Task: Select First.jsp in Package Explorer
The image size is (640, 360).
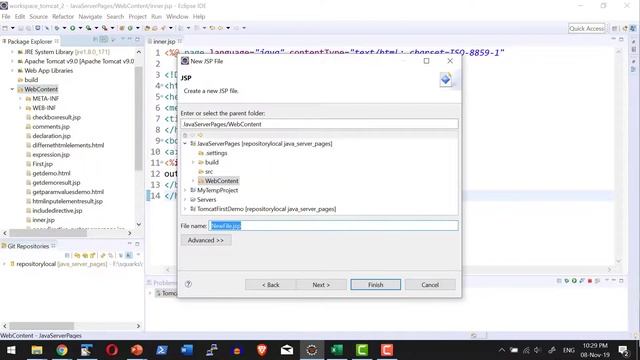Action: click(x=39, y=164)
